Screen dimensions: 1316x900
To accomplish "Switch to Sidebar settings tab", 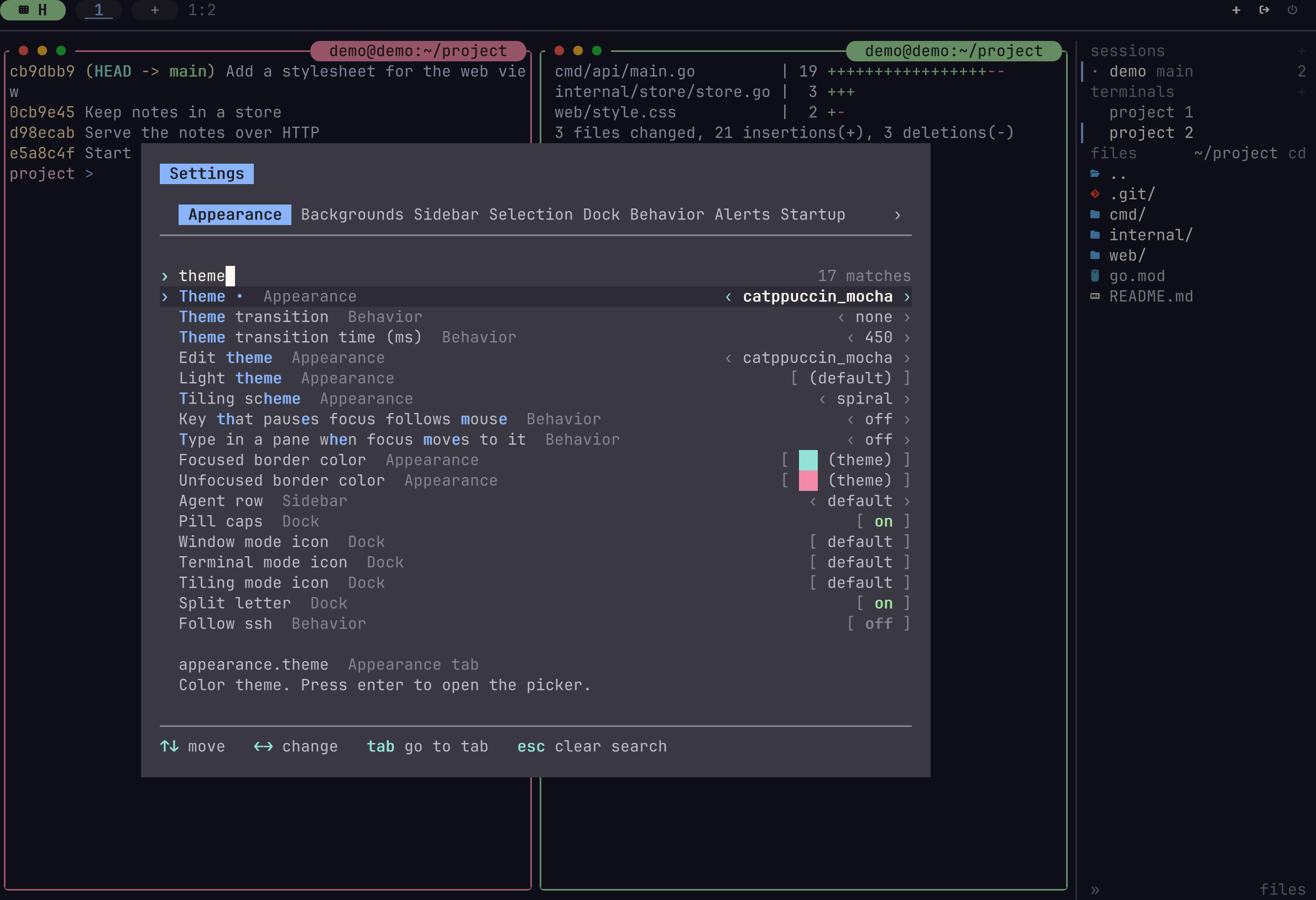I will pyautogui.click(x=446, y=214).
